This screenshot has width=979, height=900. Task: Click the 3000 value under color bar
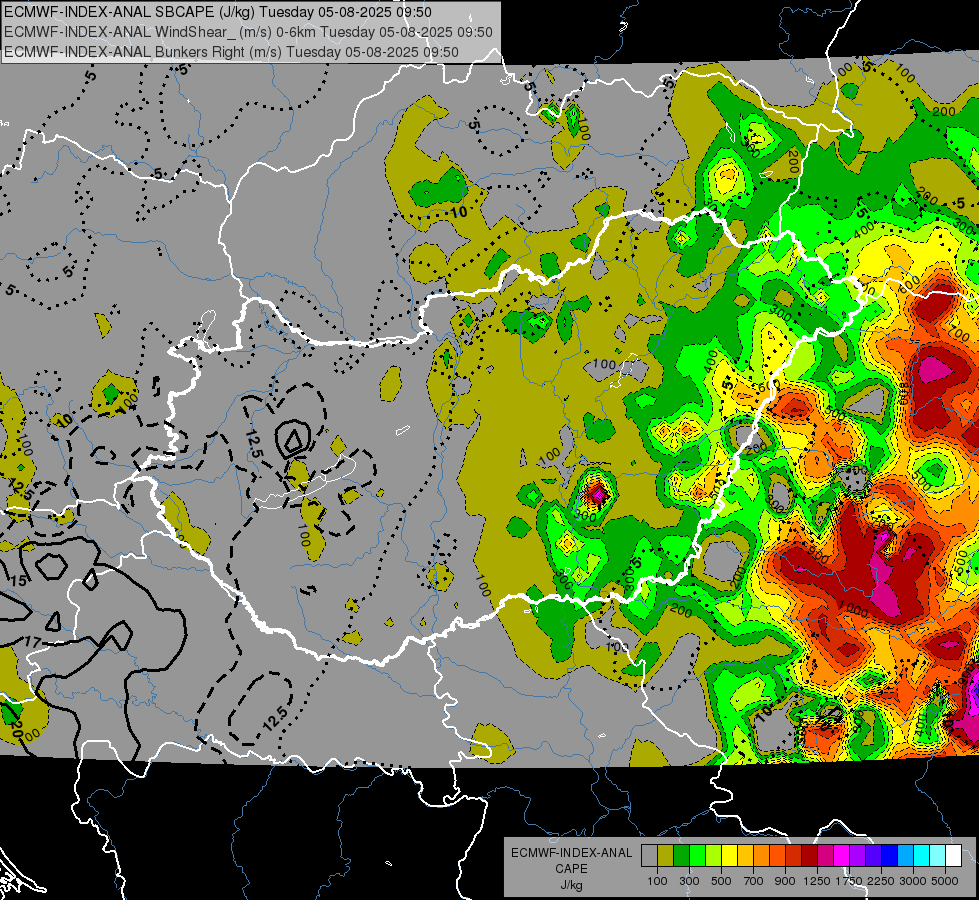(913, 881)
